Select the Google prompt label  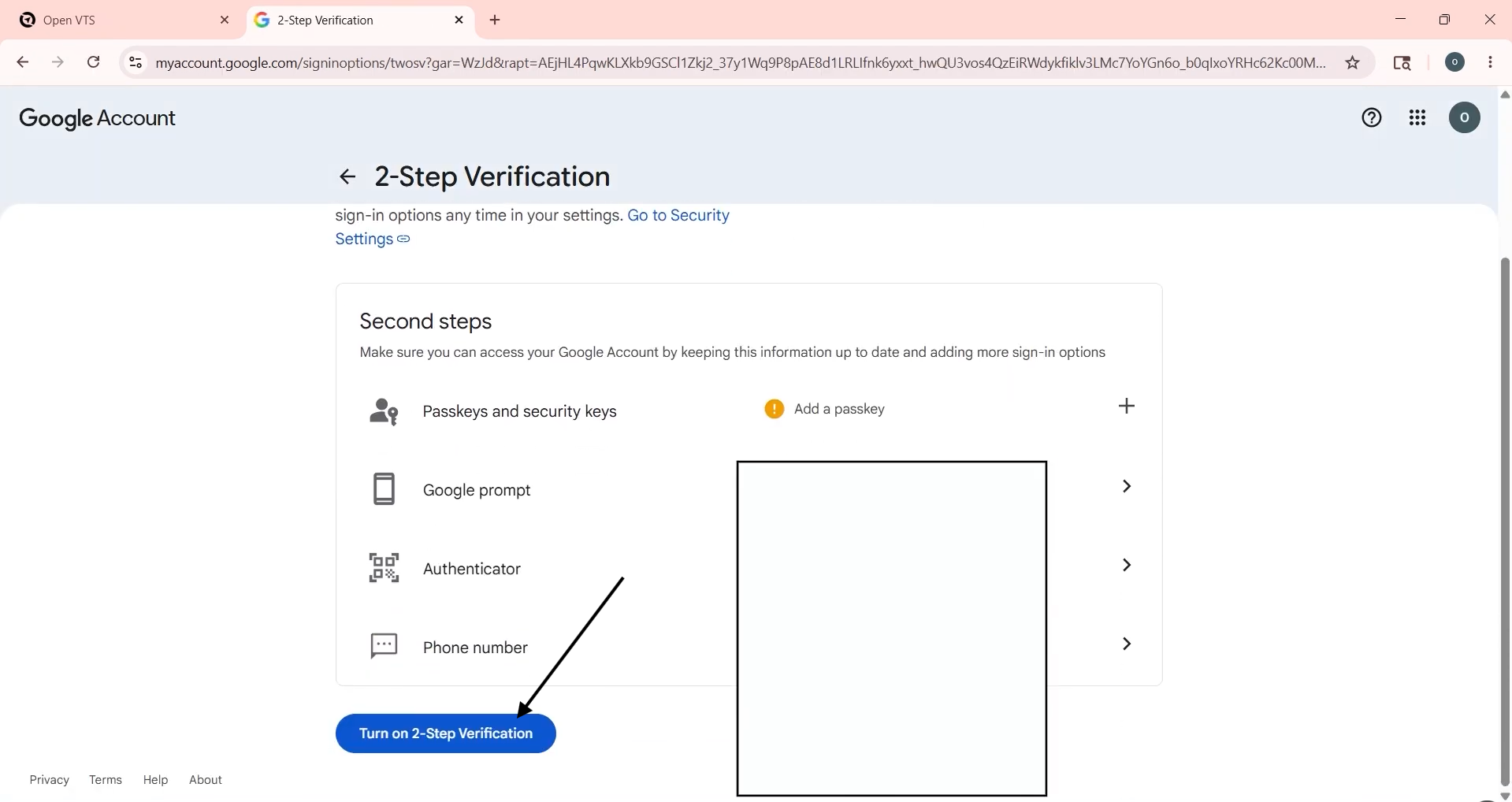[477, 491]
